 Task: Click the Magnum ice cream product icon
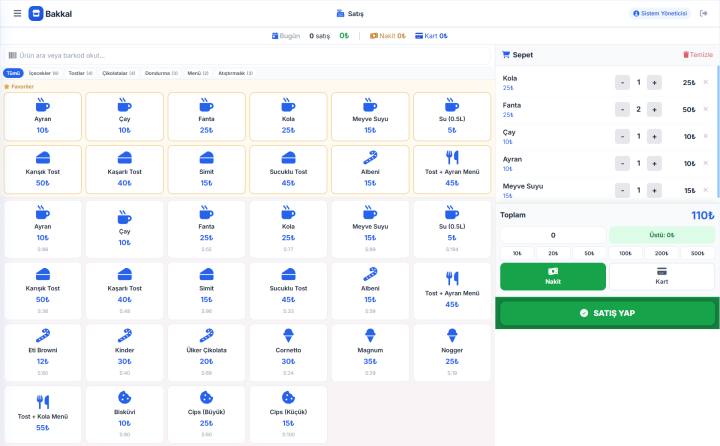tap(370, 335)
